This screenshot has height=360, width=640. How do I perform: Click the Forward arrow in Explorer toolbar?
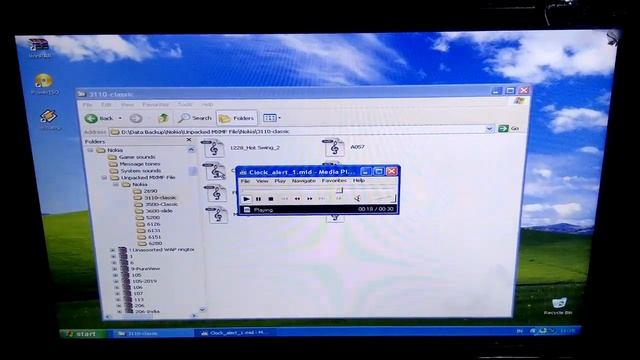[x=136, y=118]
